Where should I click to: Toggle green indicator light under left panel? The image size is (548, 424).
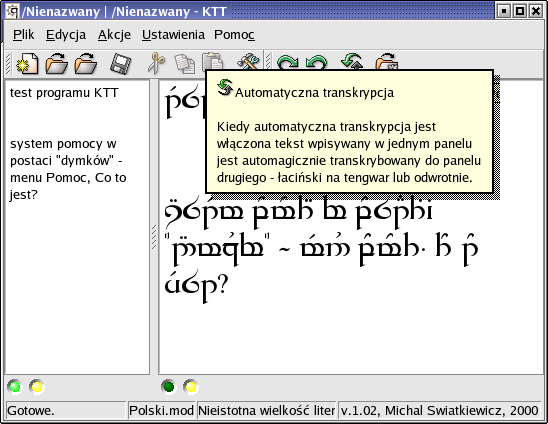pos(15,387)
